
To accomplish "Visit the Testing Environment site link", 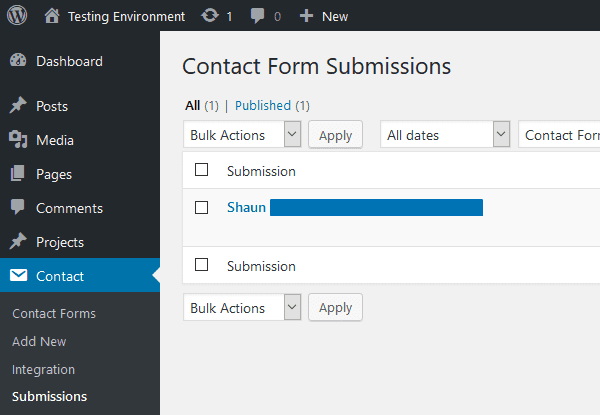I will [x=126, y=16].
